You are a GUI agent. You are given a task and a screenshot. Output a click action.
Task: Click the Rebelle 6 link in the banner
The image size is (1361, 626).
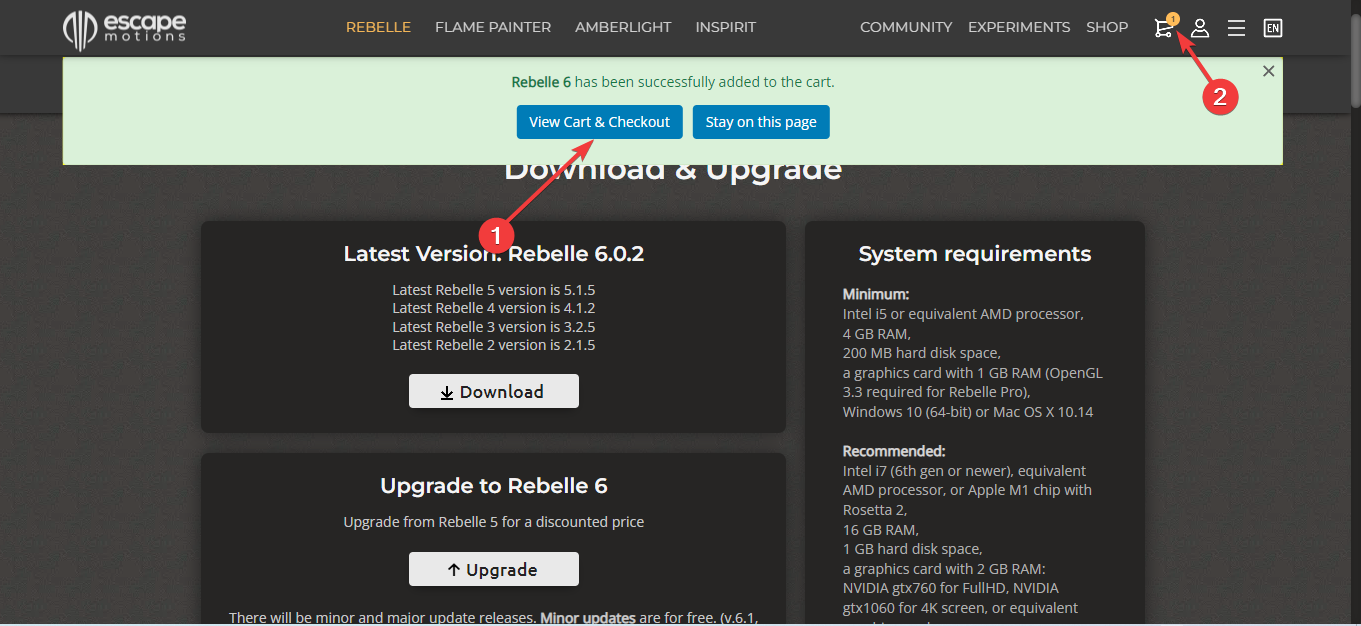541,82
